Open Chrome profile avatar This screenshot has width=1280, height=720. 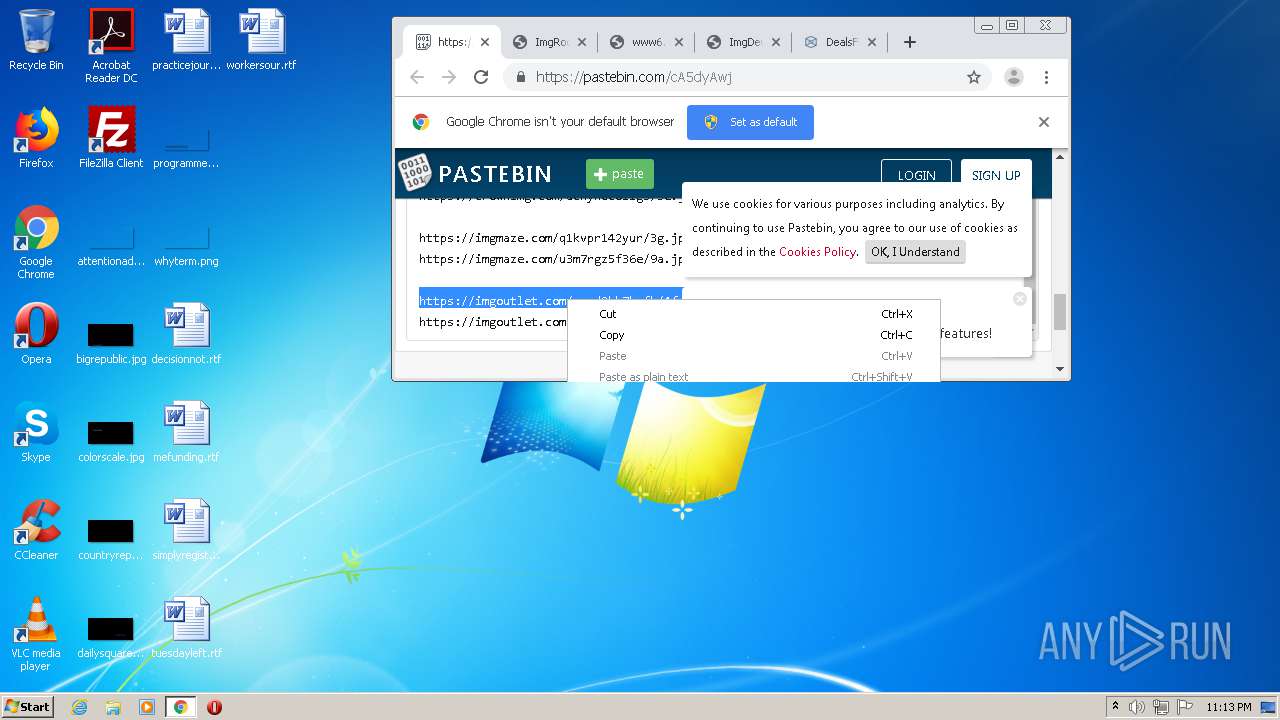(1013, 77)
